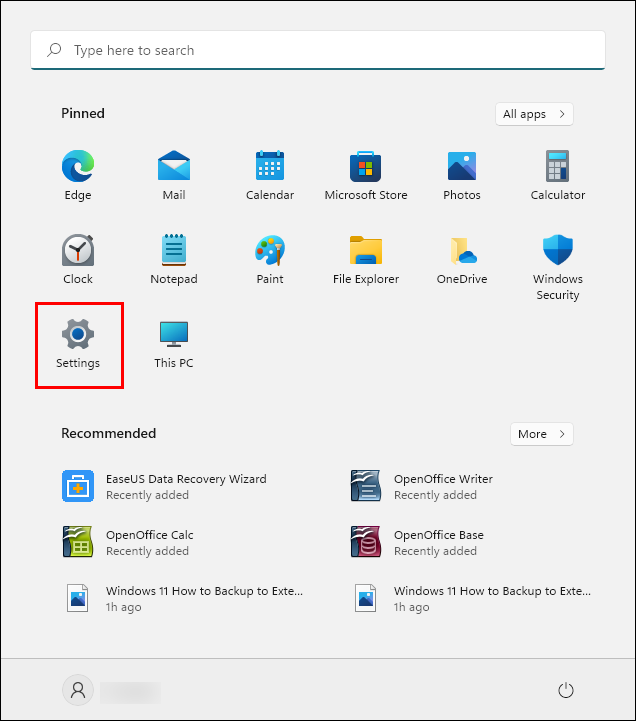Launch Notepad from pinned apps
Image resolution: width=636 pixels, height=721 pixels.
pyautogui.click(x=174, y=250)
